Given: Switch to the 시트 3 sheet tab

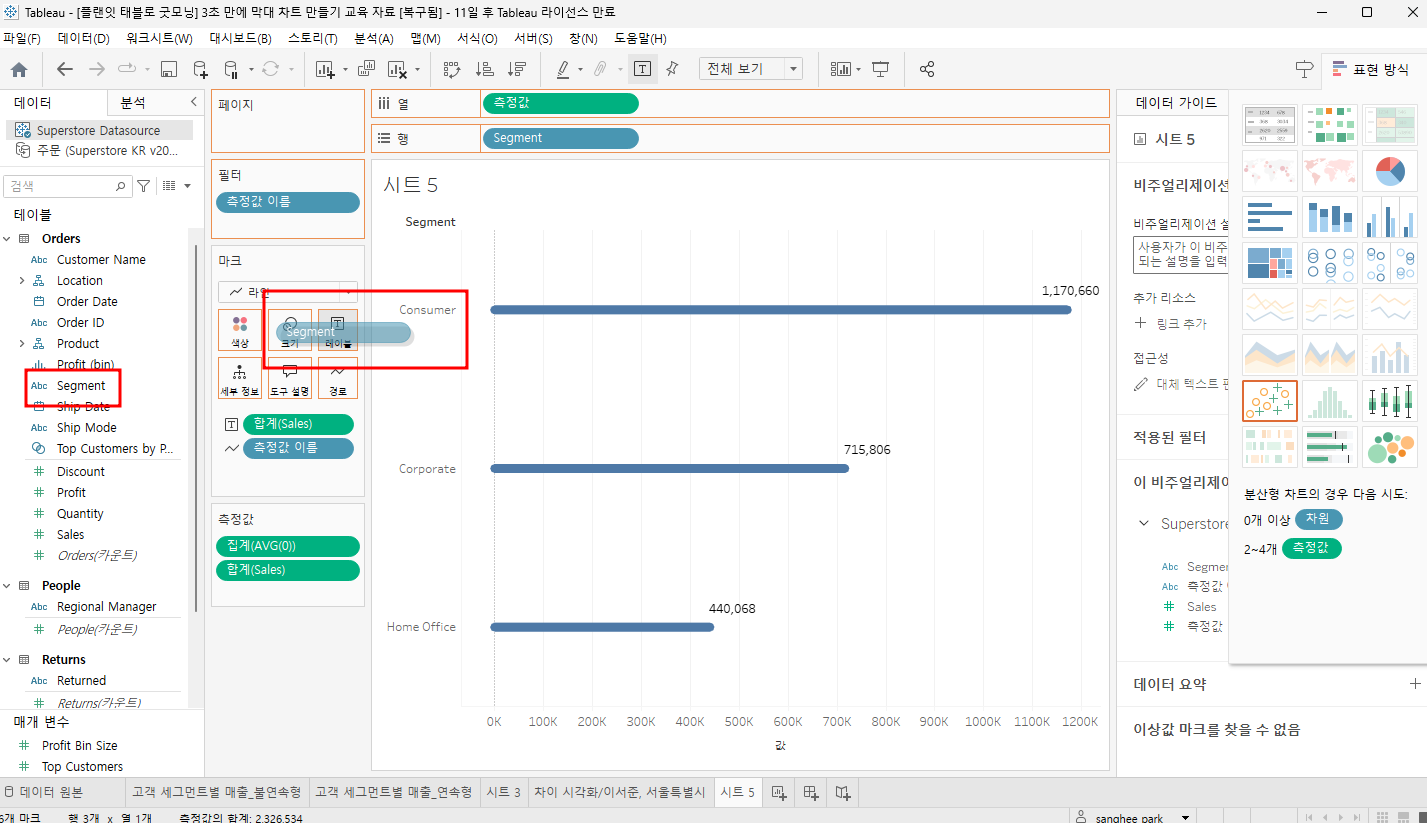Looking at the screenshot, I should [x=503, y=792].
